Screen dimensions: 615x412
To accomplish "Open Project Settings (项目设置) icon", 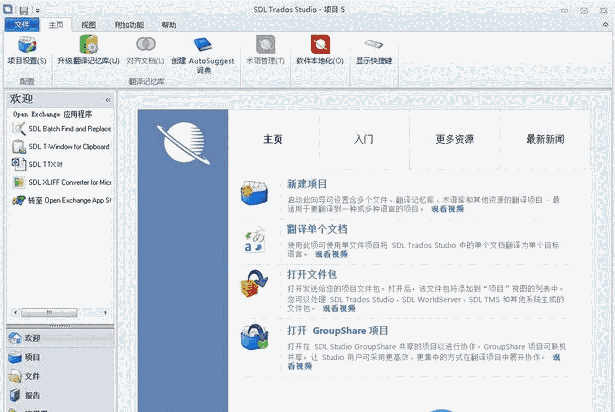I will (x=27, y=45).
